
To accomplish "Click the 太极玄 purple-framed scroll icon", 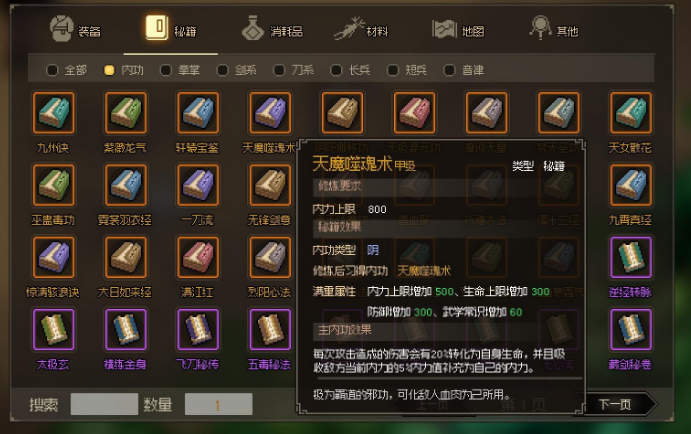I will 53,330.
